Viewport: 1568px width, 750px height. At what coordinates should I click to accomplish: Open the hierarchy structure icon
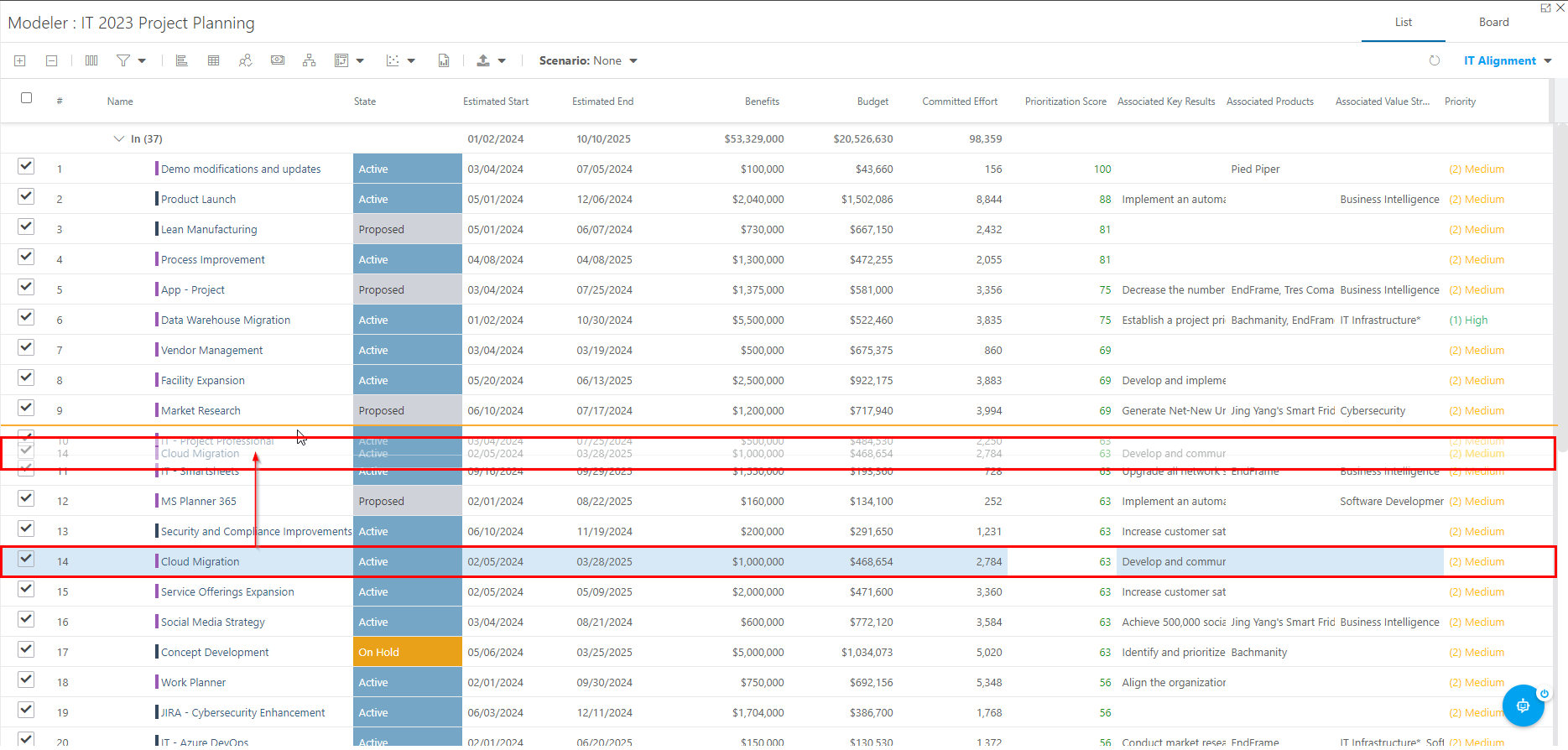[x=310, y=60]
